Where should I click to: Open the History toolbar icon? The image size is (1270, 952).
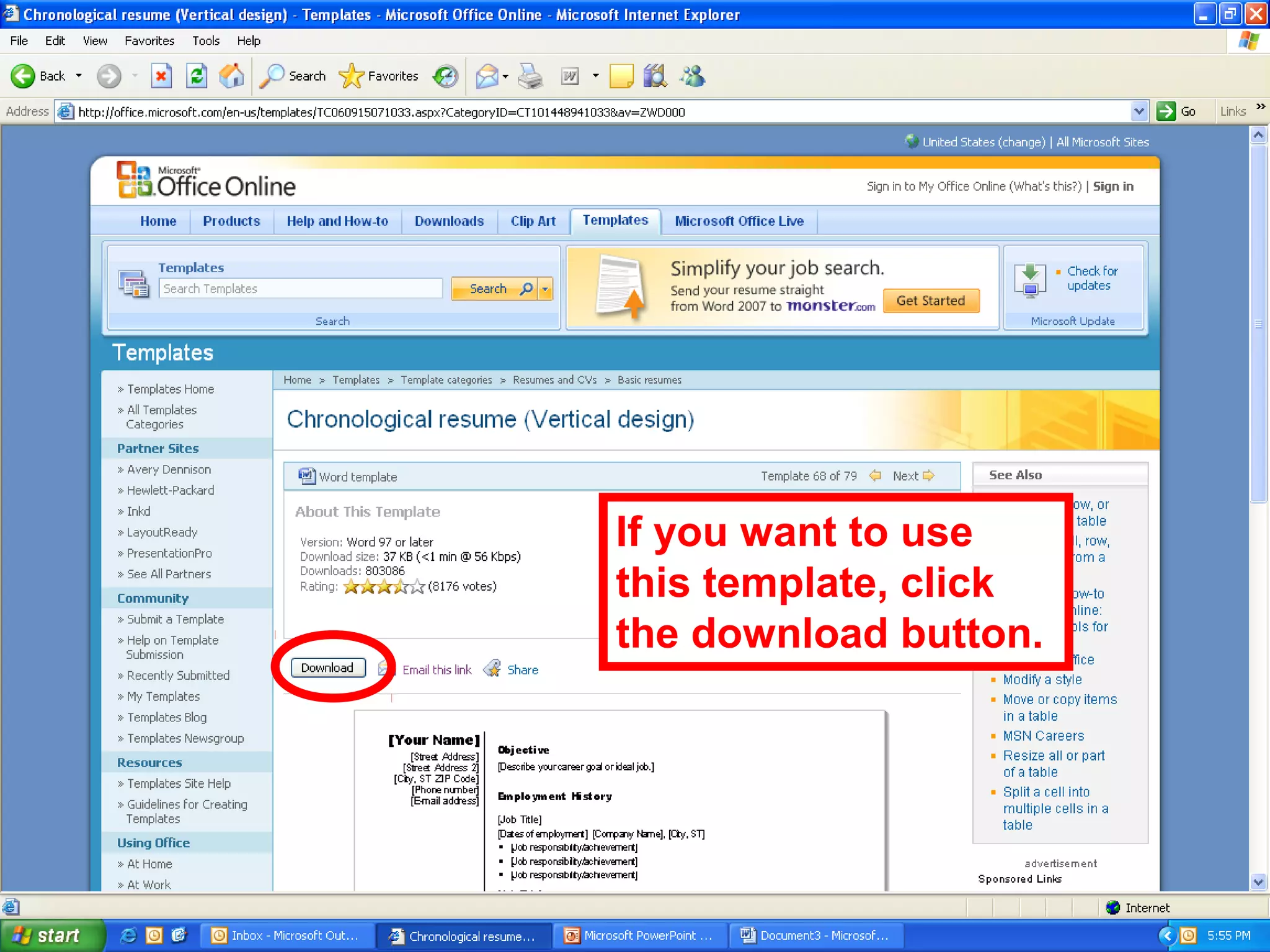(445, 76)
